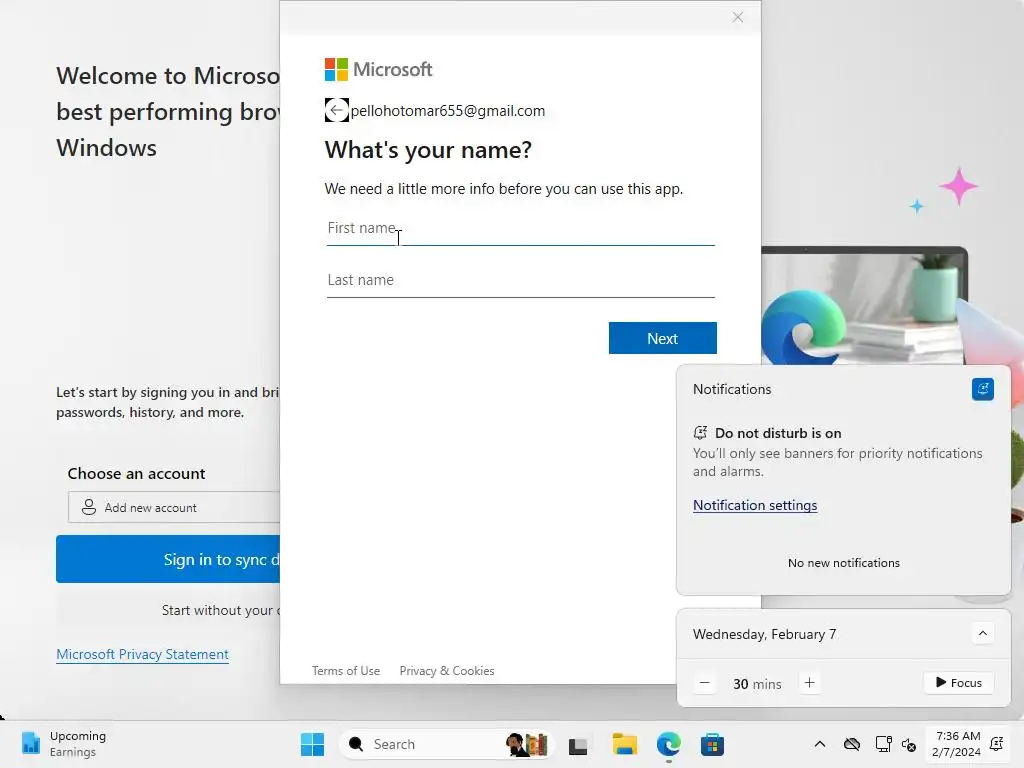1024x768 pixels.
Task: Open the Windows Start menu
Action: tap(312, 744)
